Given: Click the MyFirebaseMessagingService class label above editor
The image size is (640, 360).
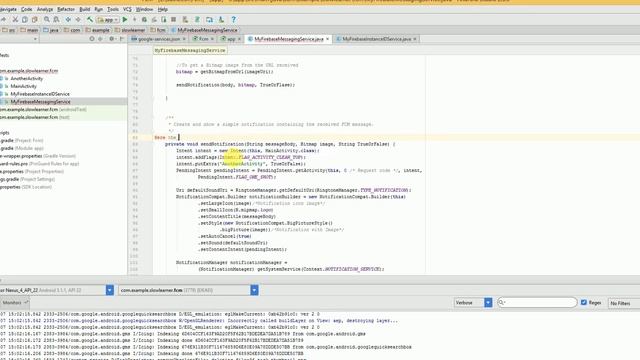Looking at the screenshot, I should click(x=190, y=50).
